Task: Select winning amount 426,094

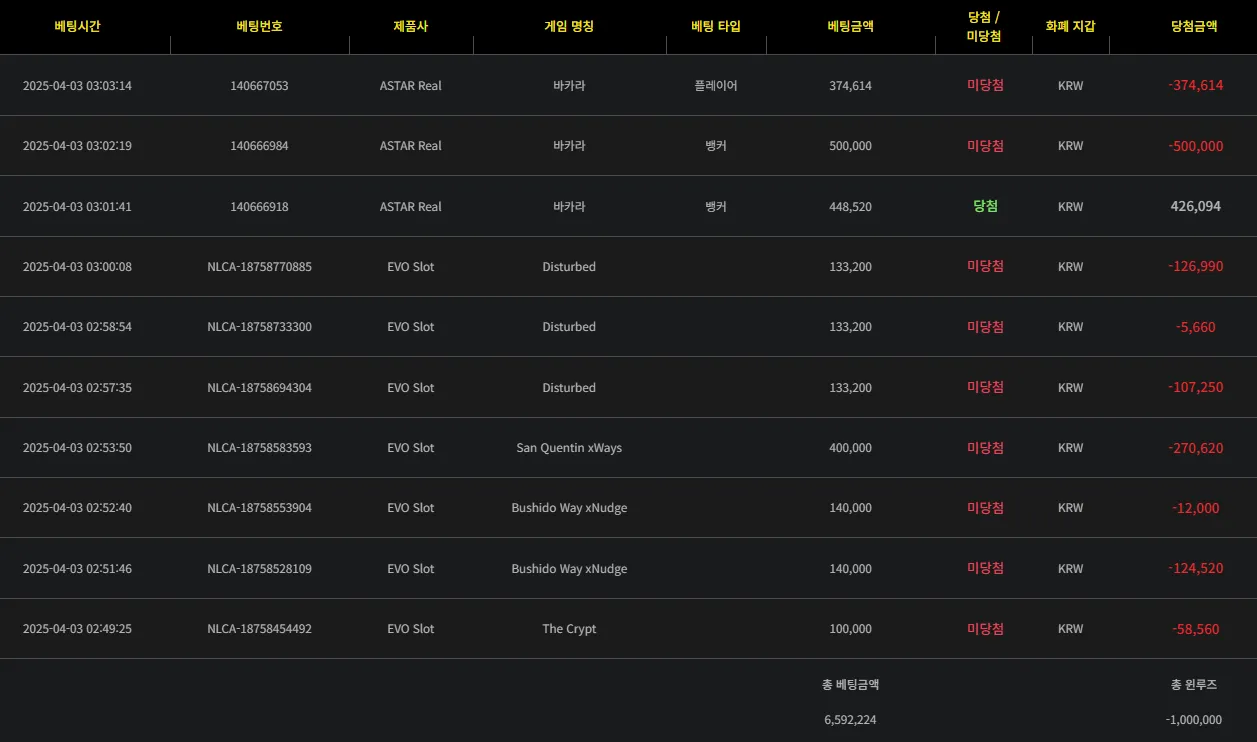Action: 1196,206
